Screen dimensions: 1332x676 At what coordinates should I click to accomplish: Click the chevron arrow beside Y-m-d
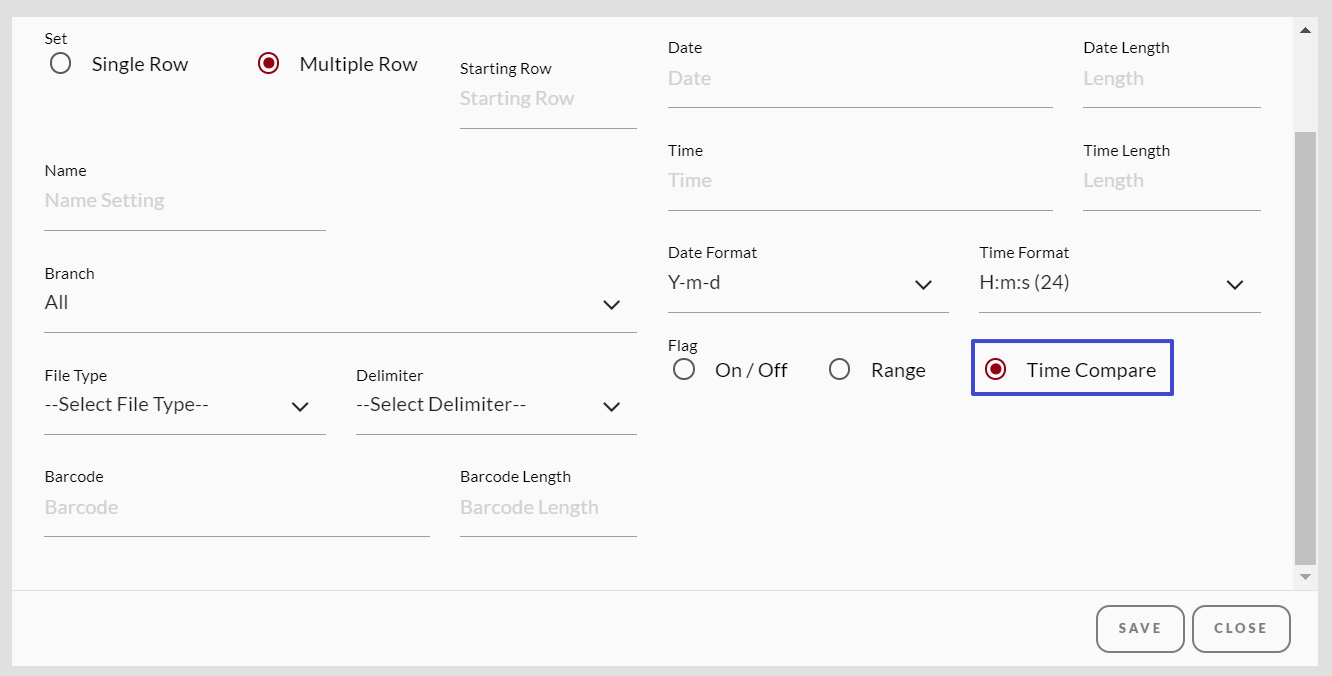point(923,285)
